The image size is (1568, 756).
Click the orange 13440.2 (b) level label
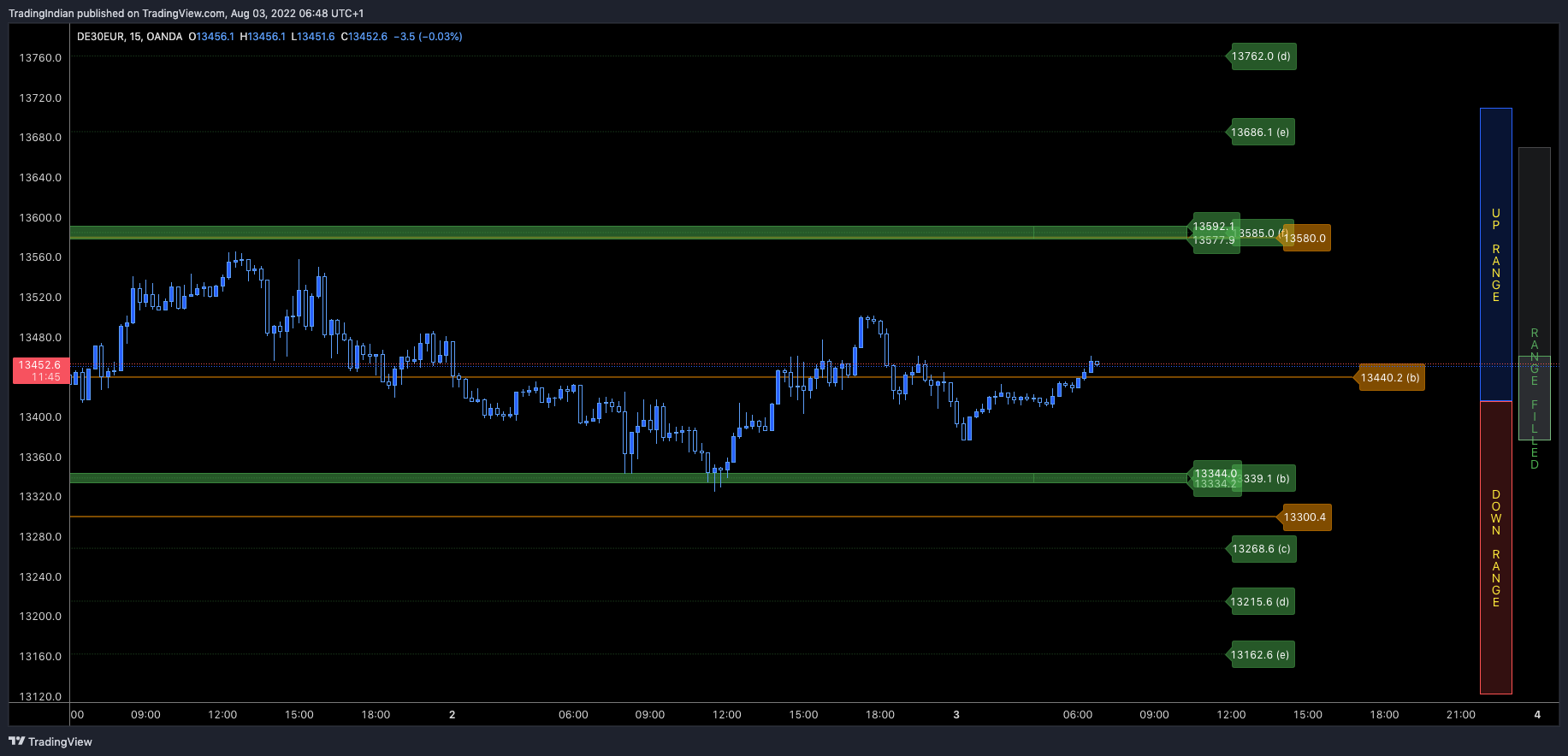(x=1390, y=378)
